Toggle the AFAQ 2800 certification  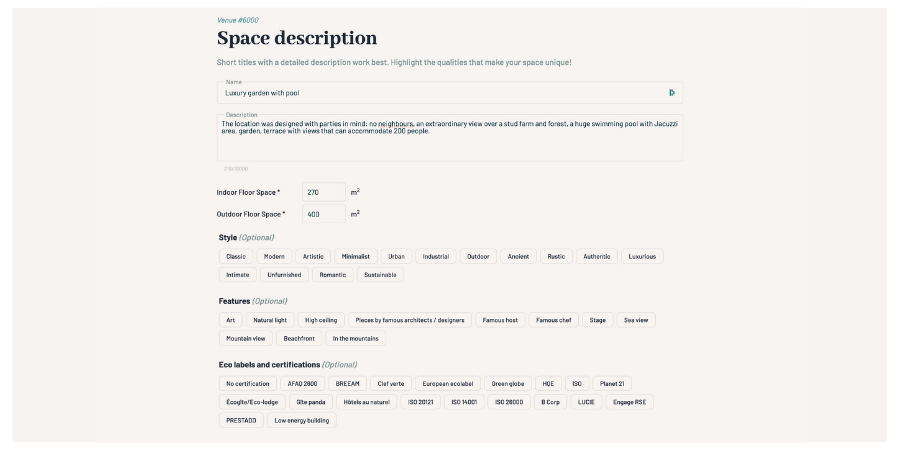tap(302, 384)
